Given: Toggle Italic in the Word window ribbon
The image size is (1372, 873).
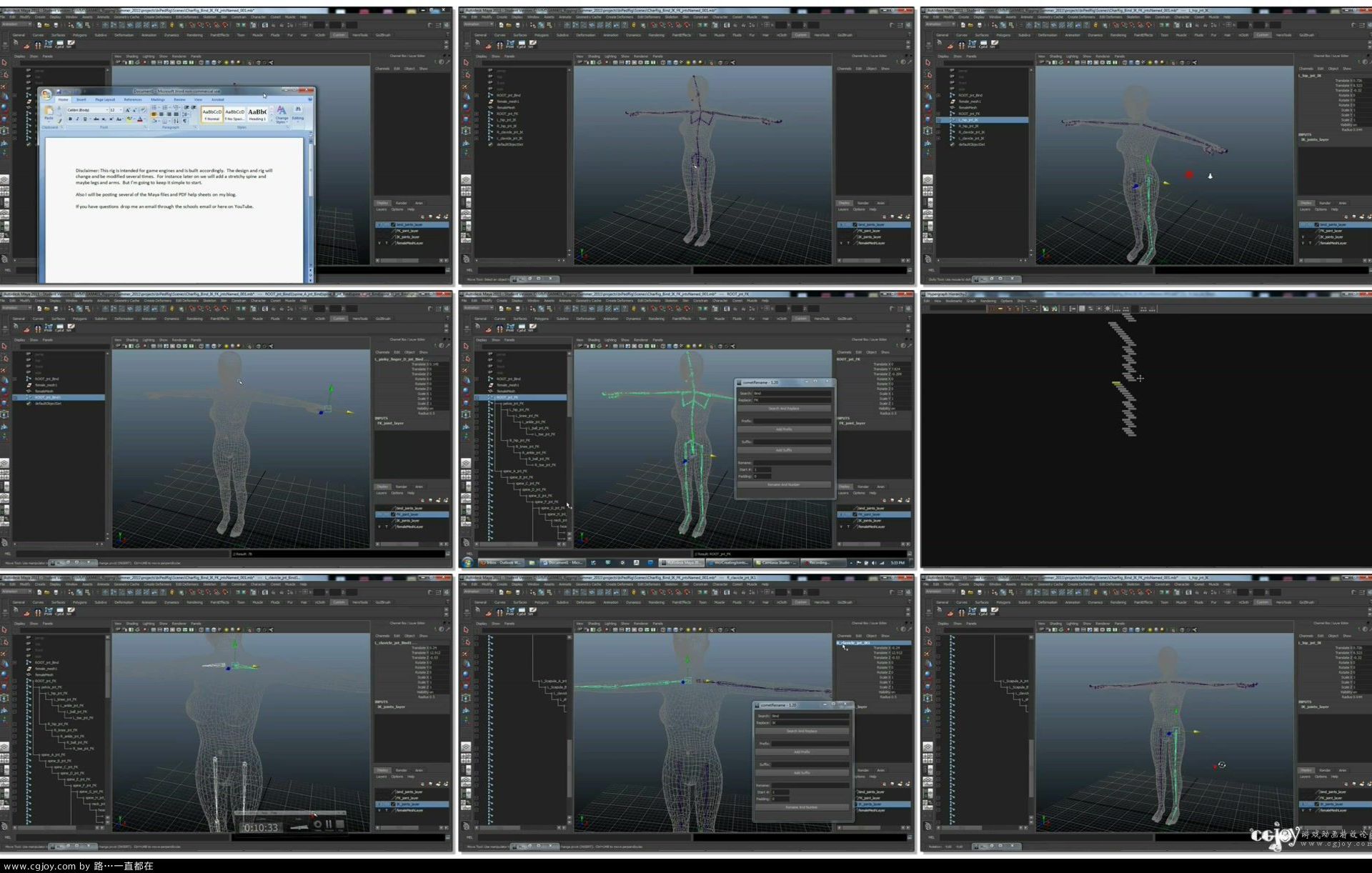Looking at the screenshot, I should tap(76, 119).
